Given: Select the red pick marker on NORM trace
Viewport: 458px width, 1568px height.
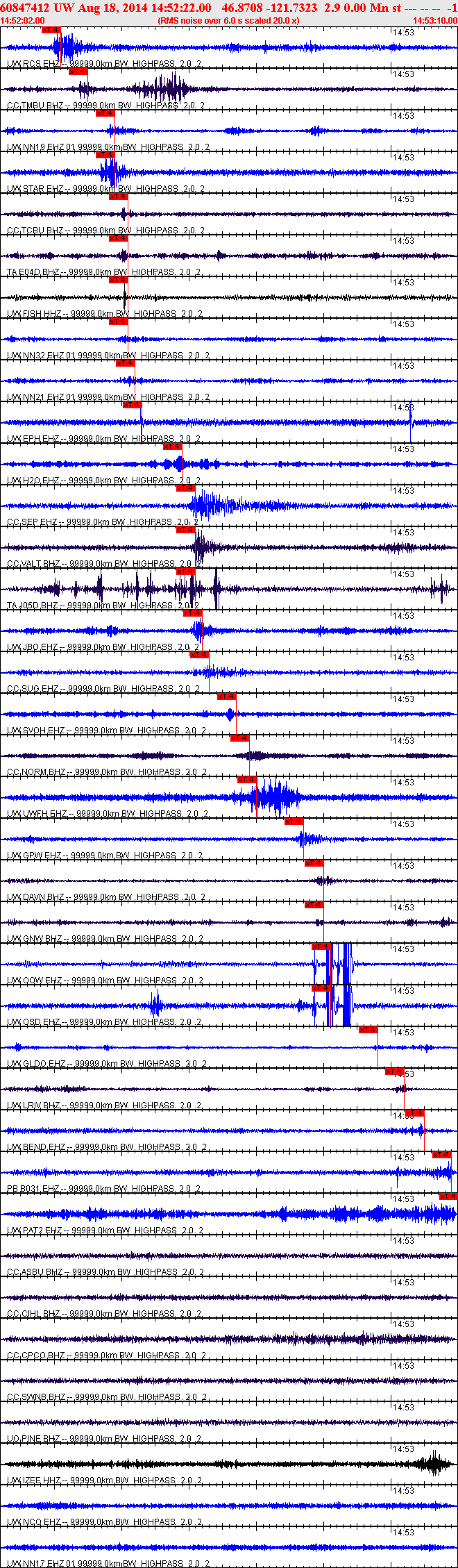Looking at the screenshot, I should 240,738.
